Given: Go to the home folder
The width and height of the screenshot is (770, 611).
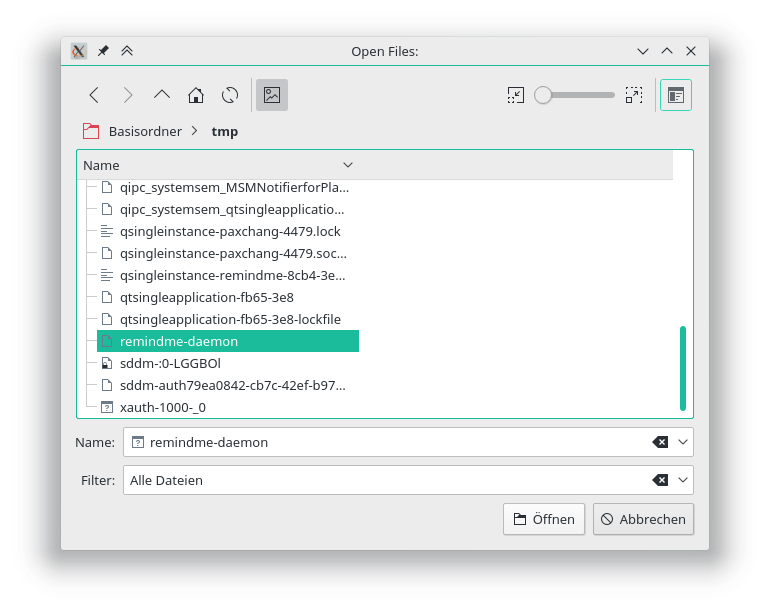Looking at the screenshot, I should [196, 95].
